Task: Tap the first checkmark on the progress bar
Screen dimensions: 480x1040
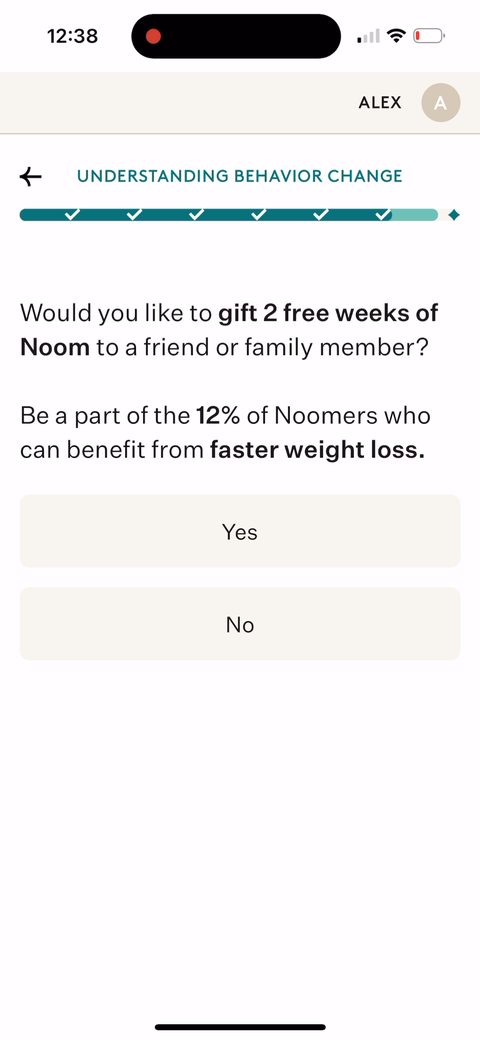Action: [72, 215]
